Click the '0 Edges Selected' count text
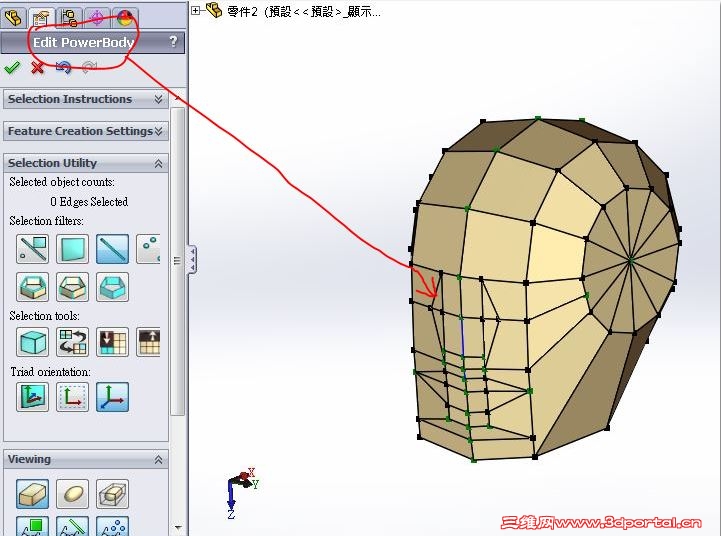The width and height of the screenshot is (721, 536). point(89,202)
